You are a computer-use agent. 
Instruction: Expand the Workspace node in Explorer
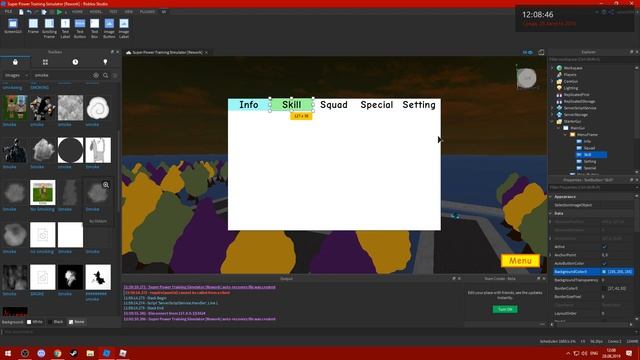[552, 68]
